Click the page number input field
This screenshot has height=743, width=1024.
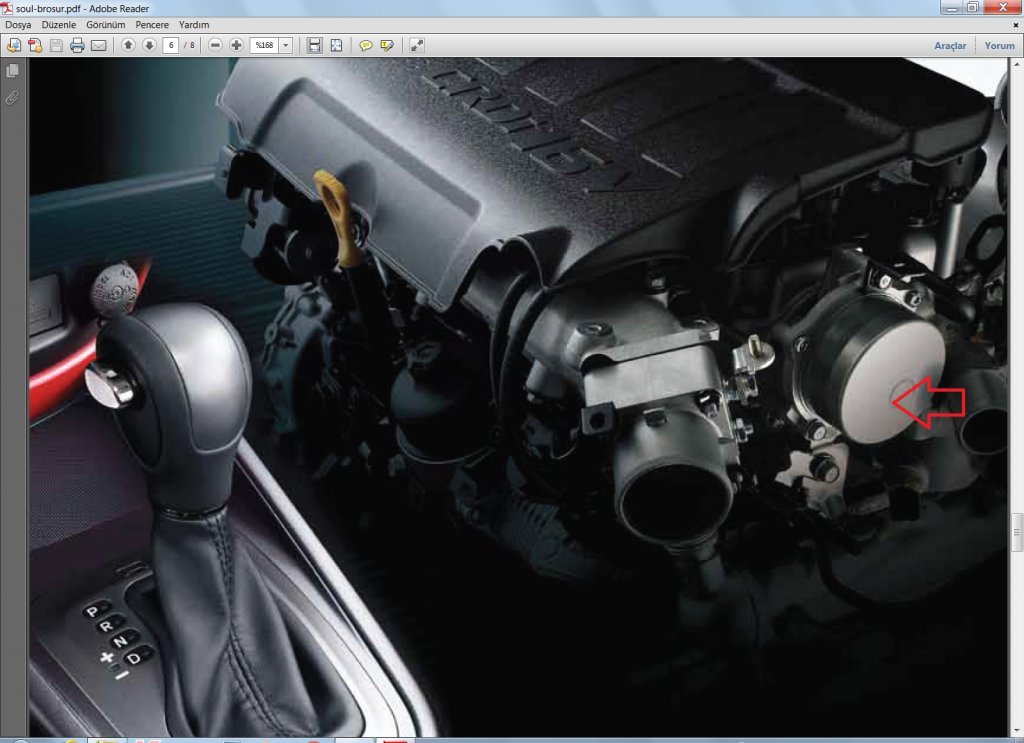pyautogui.click(x=170, y=45)
